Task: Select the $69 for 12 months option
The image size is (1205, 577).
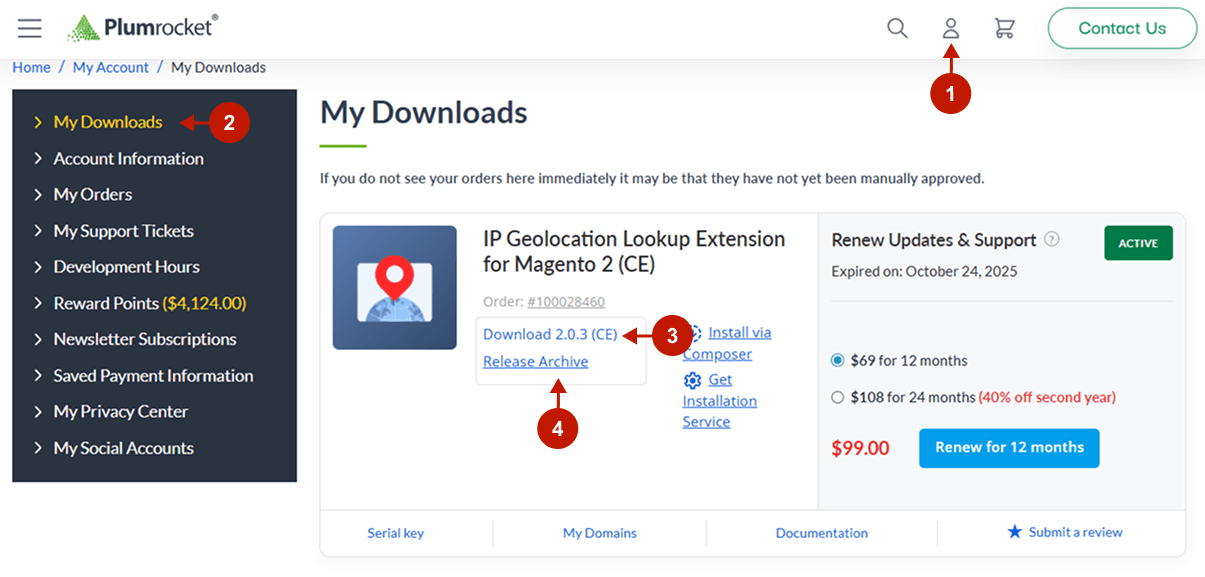Action: tap(837, 361)
